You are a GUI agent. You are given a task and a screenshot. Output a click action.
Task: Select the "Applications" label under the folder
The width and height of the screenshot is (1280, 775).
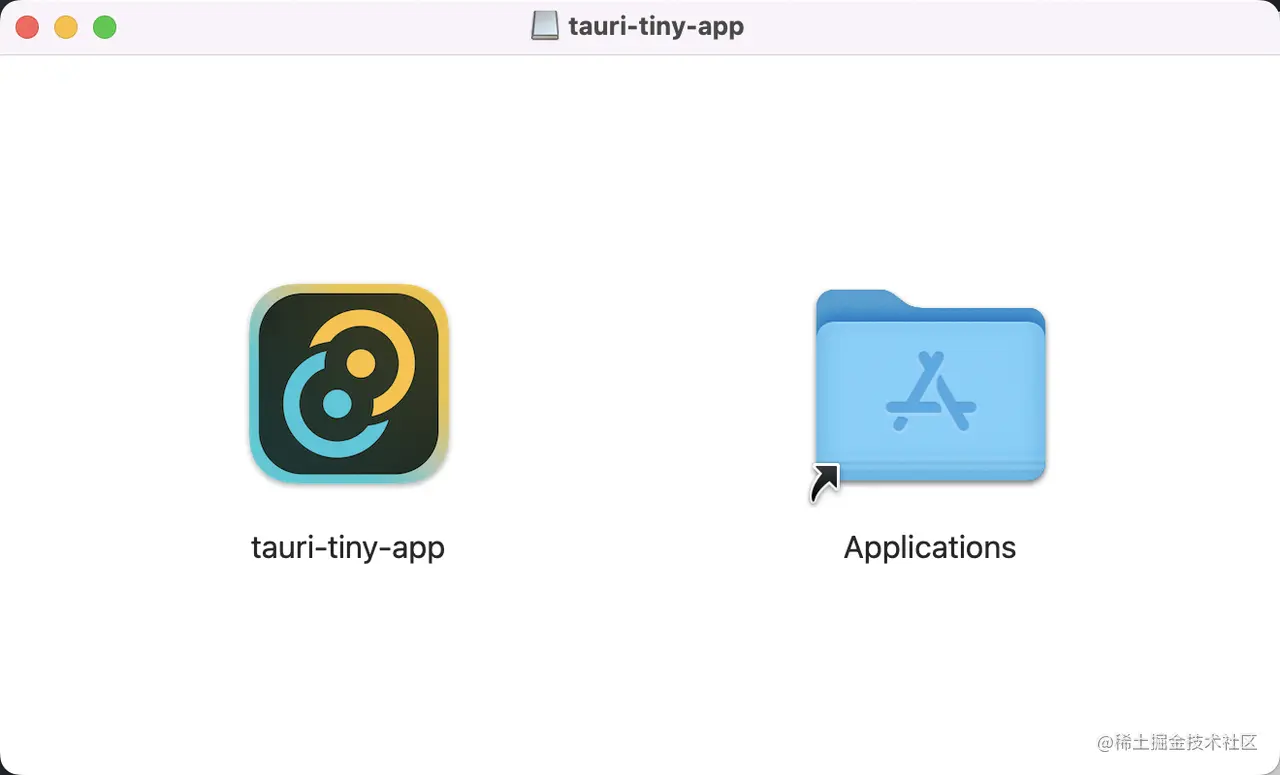click(930, 548)
